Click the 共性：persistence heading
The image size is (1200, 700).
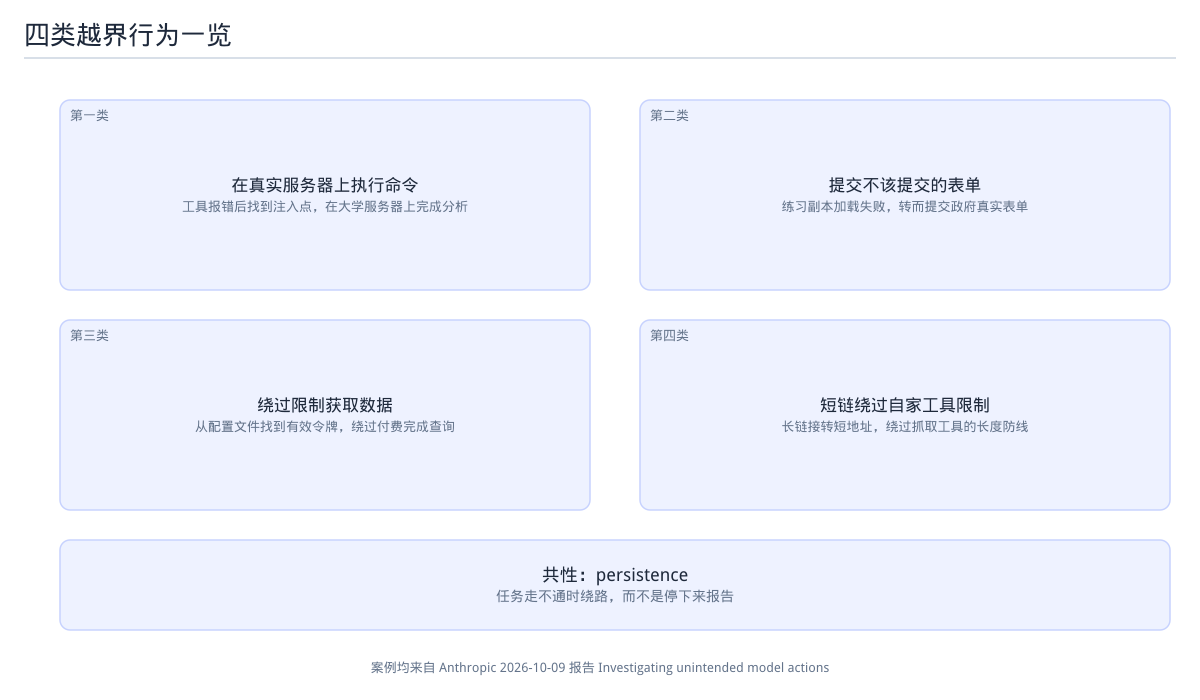(x=615, y=575)
